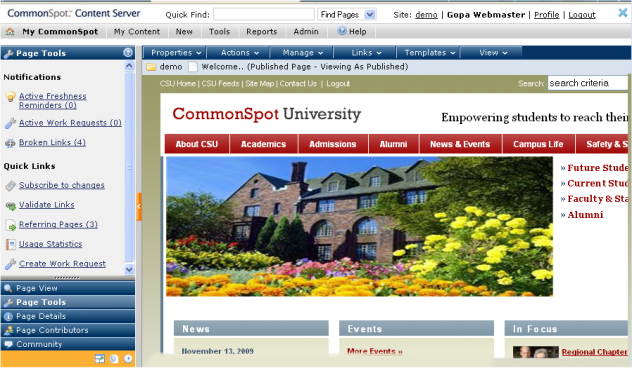Click the round arrow icon in orange footer bar
Viewport: 632px width, 368px height.
coord(128,358)
